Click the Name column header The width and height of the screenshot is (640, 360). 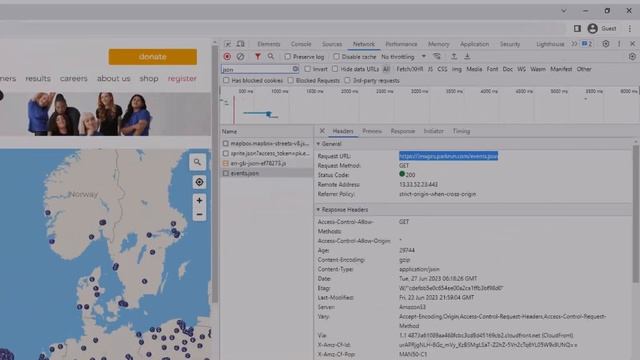[x=267, y=131]
